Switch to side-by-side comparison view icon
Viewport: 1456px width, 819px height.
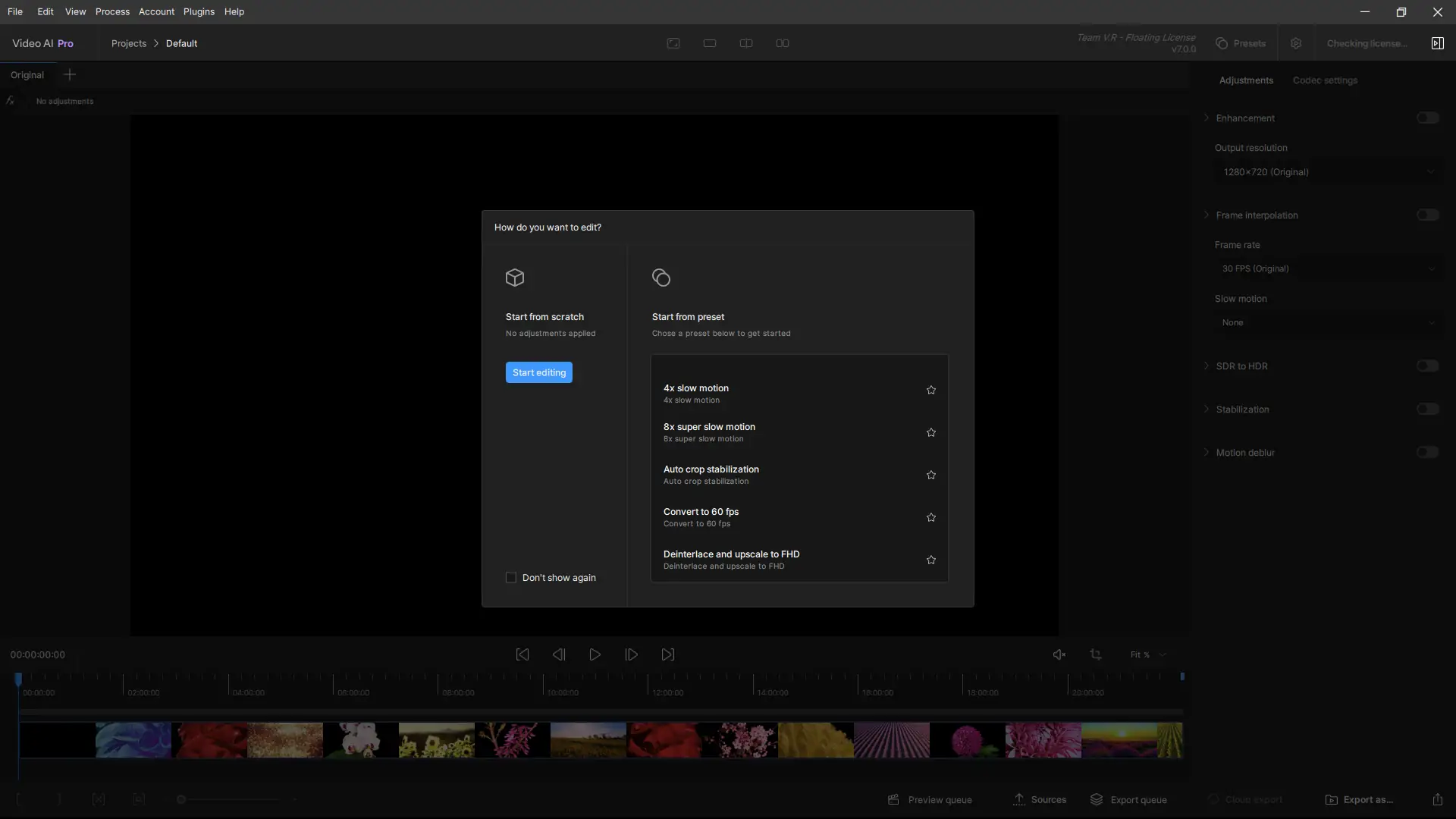click(783, 43)
